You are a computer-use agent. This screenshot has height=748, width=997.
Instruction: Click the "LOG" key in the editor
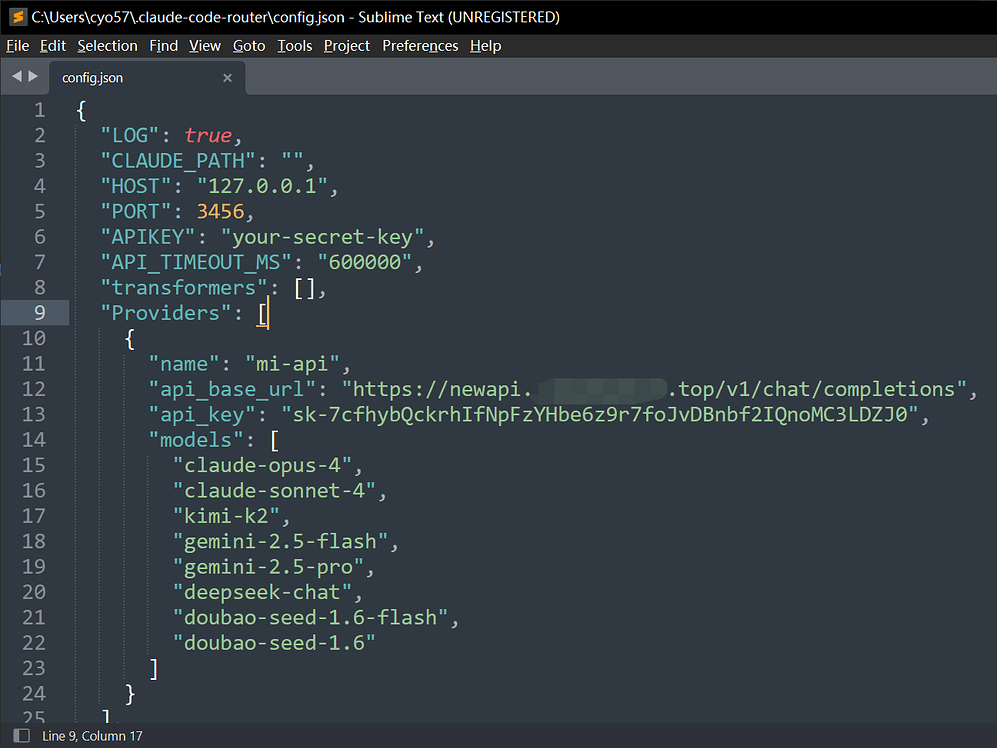tap(130, 135)
